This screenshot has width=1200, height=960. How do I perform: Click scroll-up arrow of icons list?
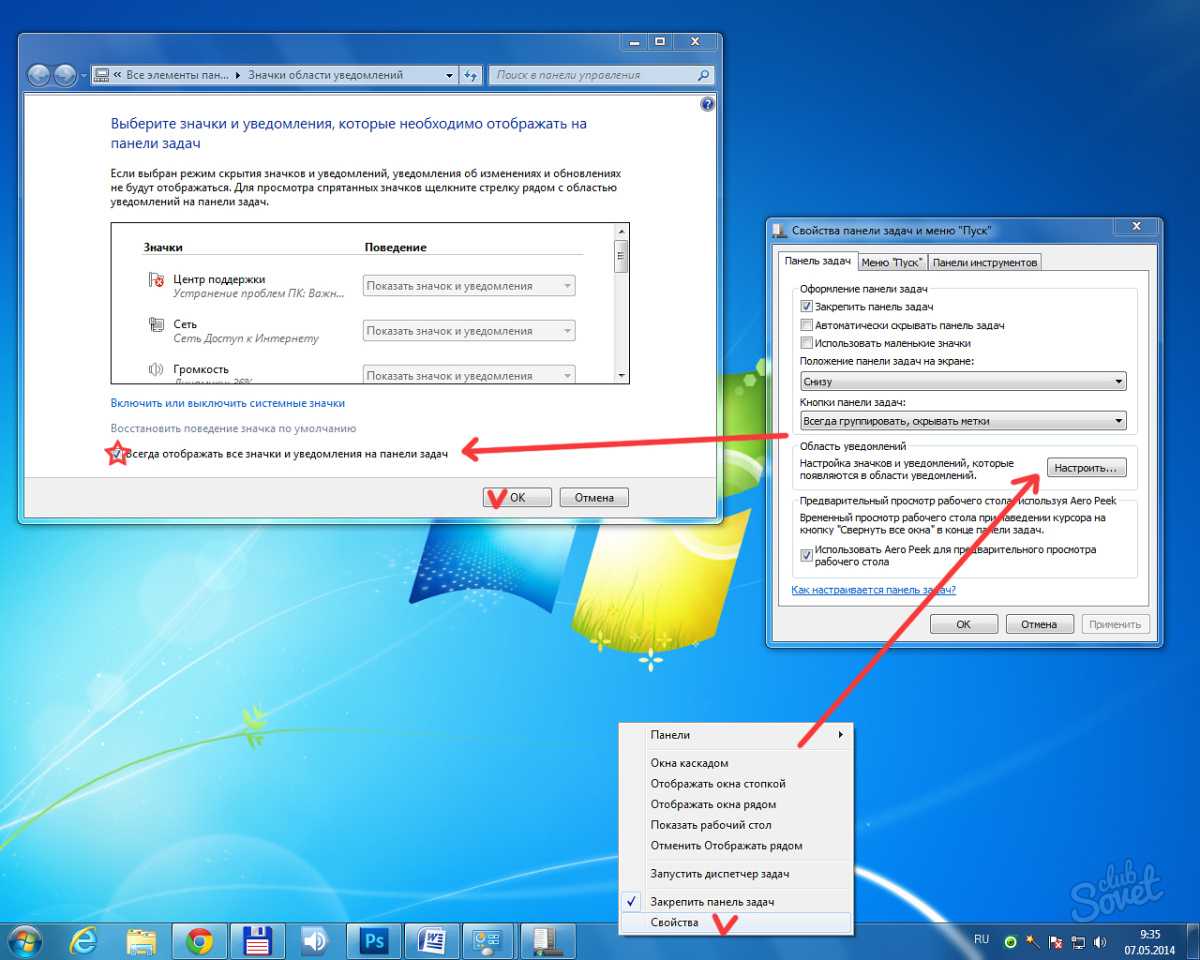coord(621,231)
